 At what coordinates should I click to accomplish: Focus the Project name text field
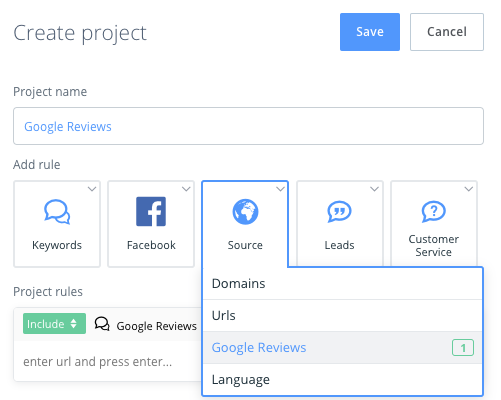tap(248, 126)
